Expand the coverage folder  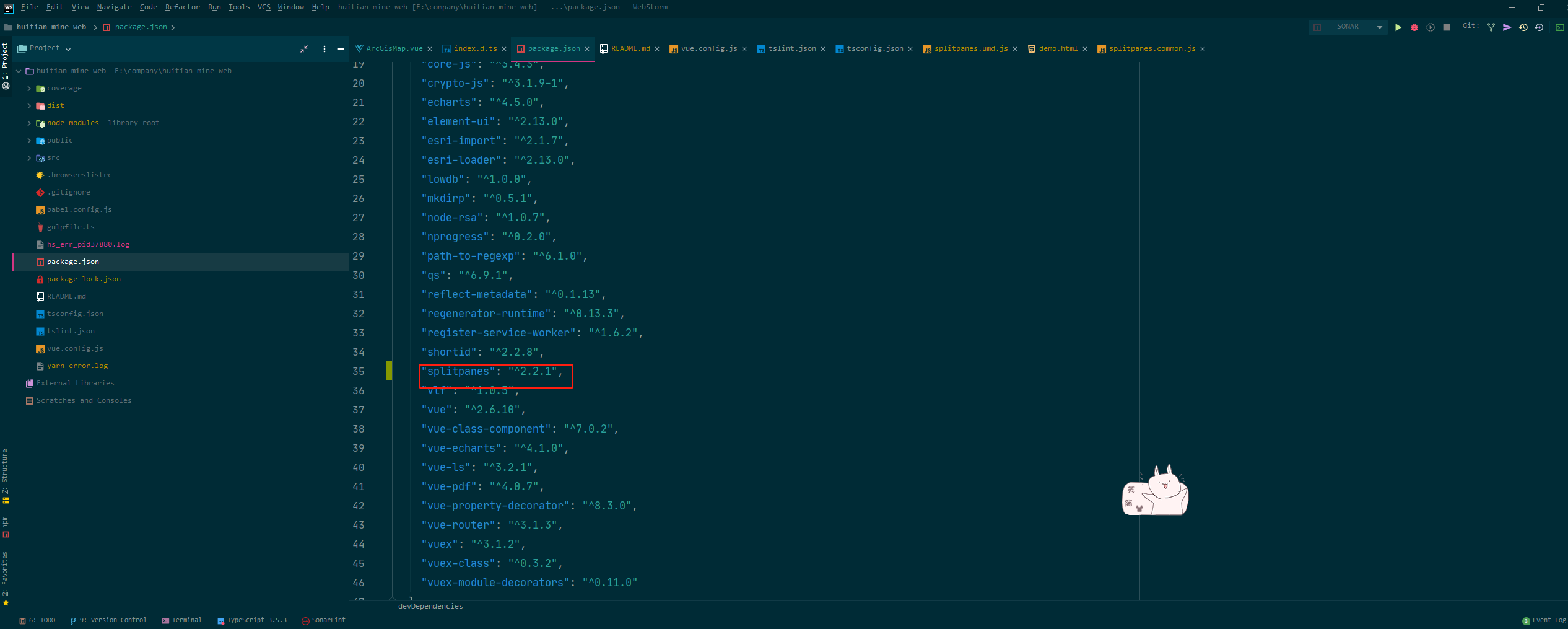point(29,89)
